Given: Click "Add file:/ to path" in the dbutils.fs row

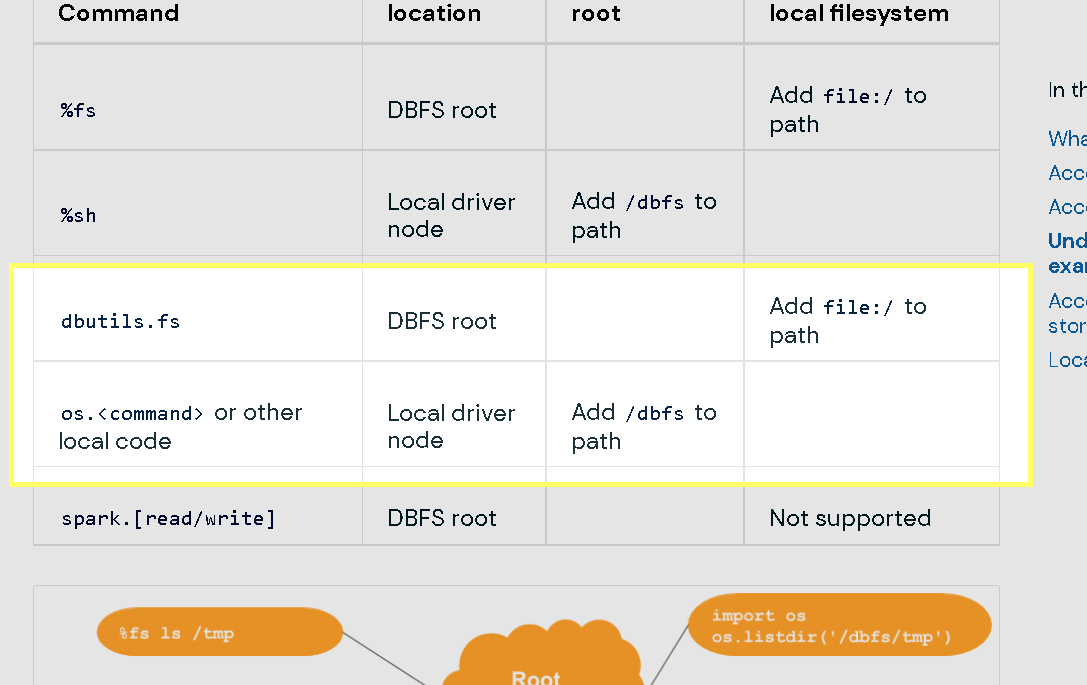Looking at the screenshot, I should 847,320.
